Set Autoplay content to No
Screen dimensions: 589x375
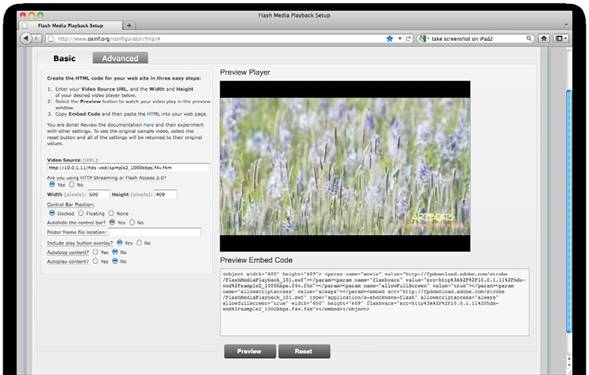[x=115, y=261]
